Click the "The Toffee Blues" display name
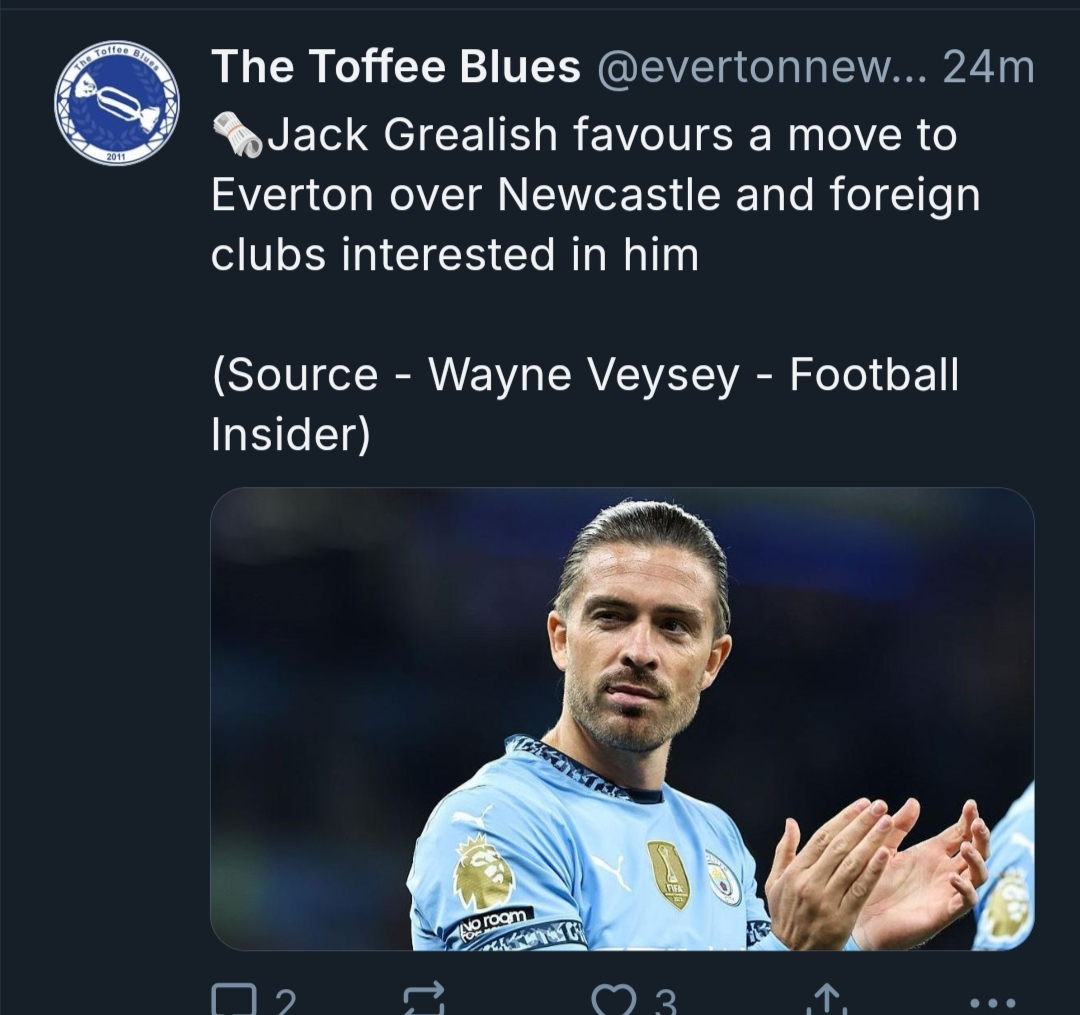 [x=396, y=68]
